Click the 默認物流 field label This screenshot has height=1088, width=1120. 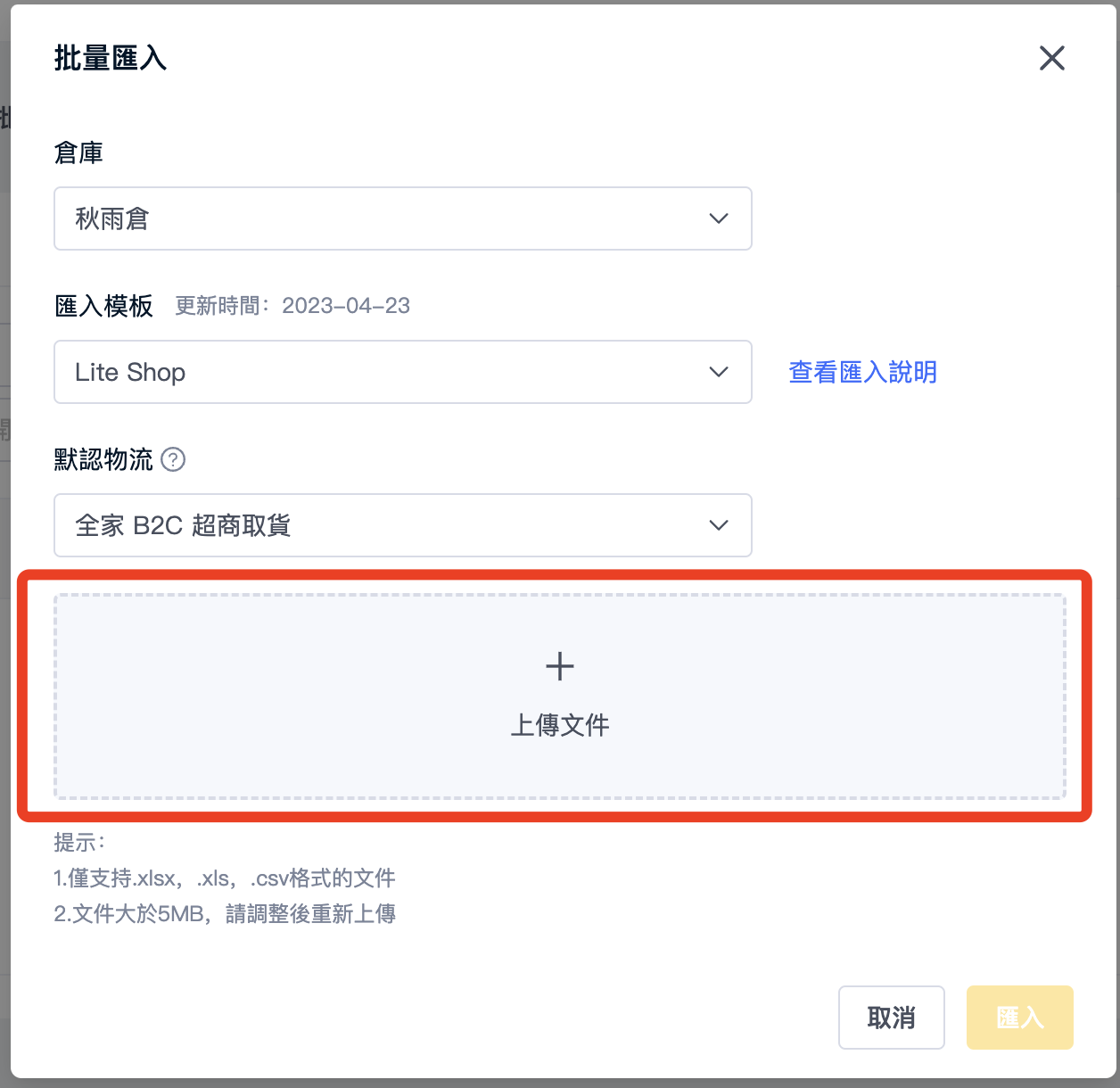(x=103, y=459)
